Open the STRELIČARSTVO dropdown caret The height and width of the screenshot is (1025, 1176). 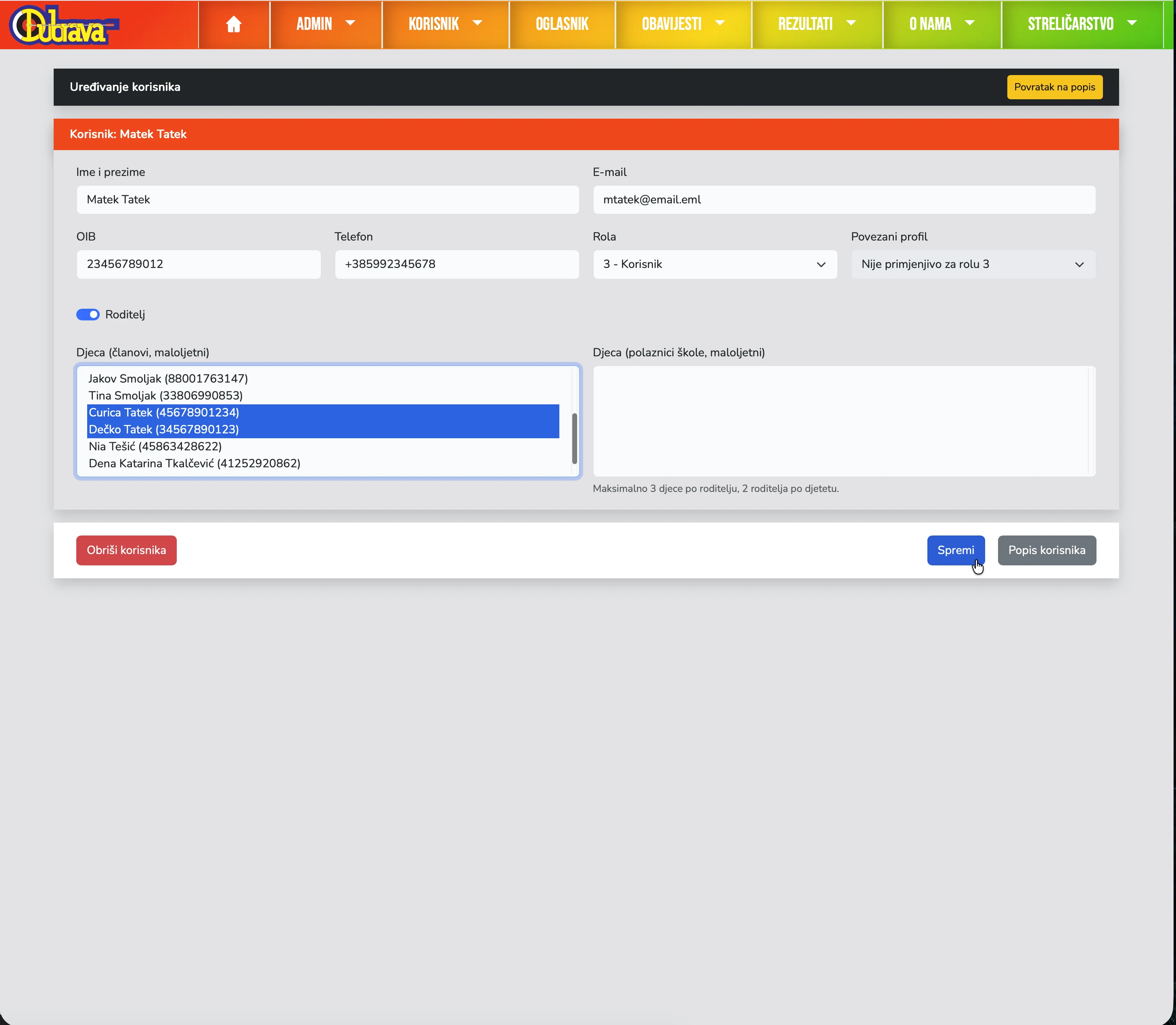pos(1131,23)
